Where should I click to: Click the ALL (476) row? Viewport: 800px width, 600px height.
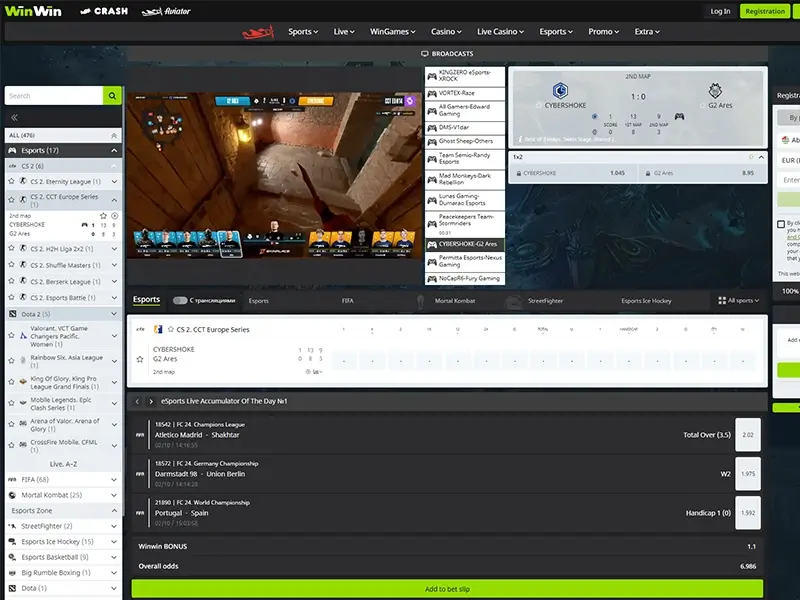click(x=63, y=135)
